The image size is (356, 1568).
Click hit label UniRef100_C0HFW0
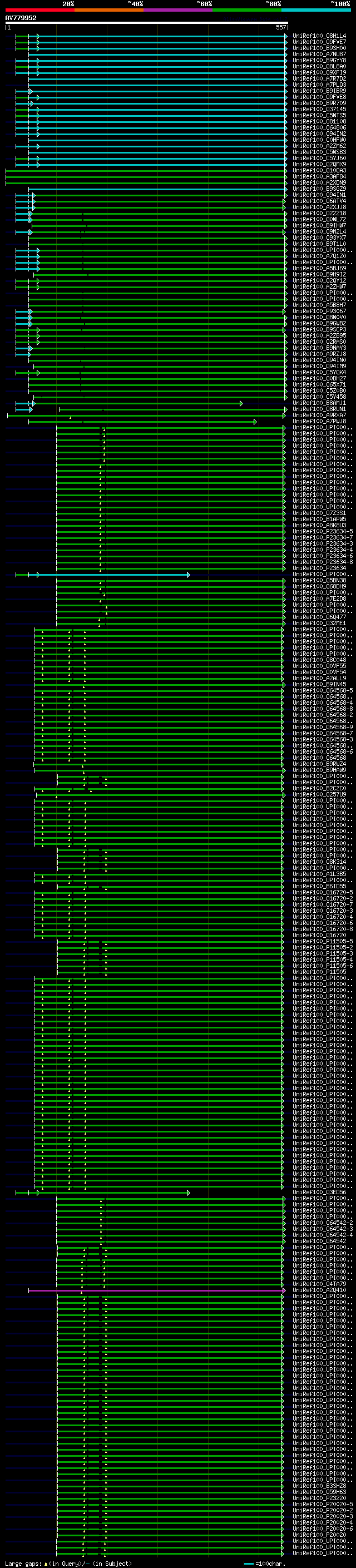click(319, 140)
